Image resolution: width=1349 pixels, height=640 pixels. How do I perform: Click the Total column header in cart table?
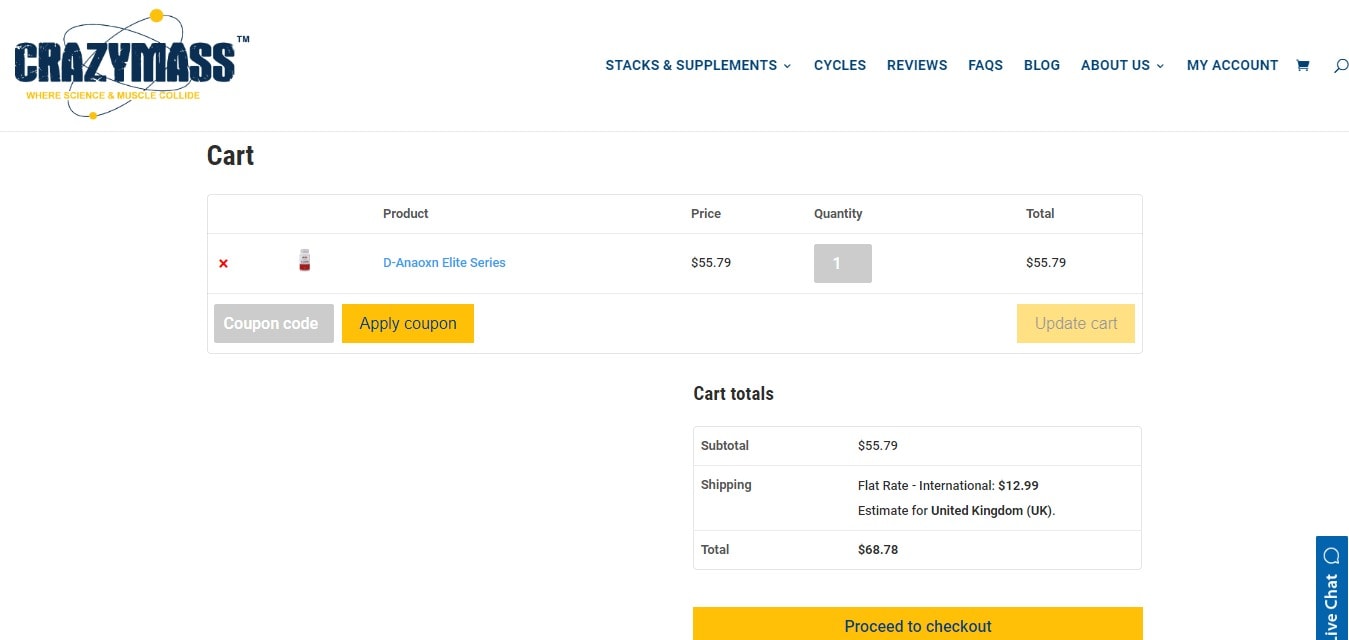coord(1040,213)
